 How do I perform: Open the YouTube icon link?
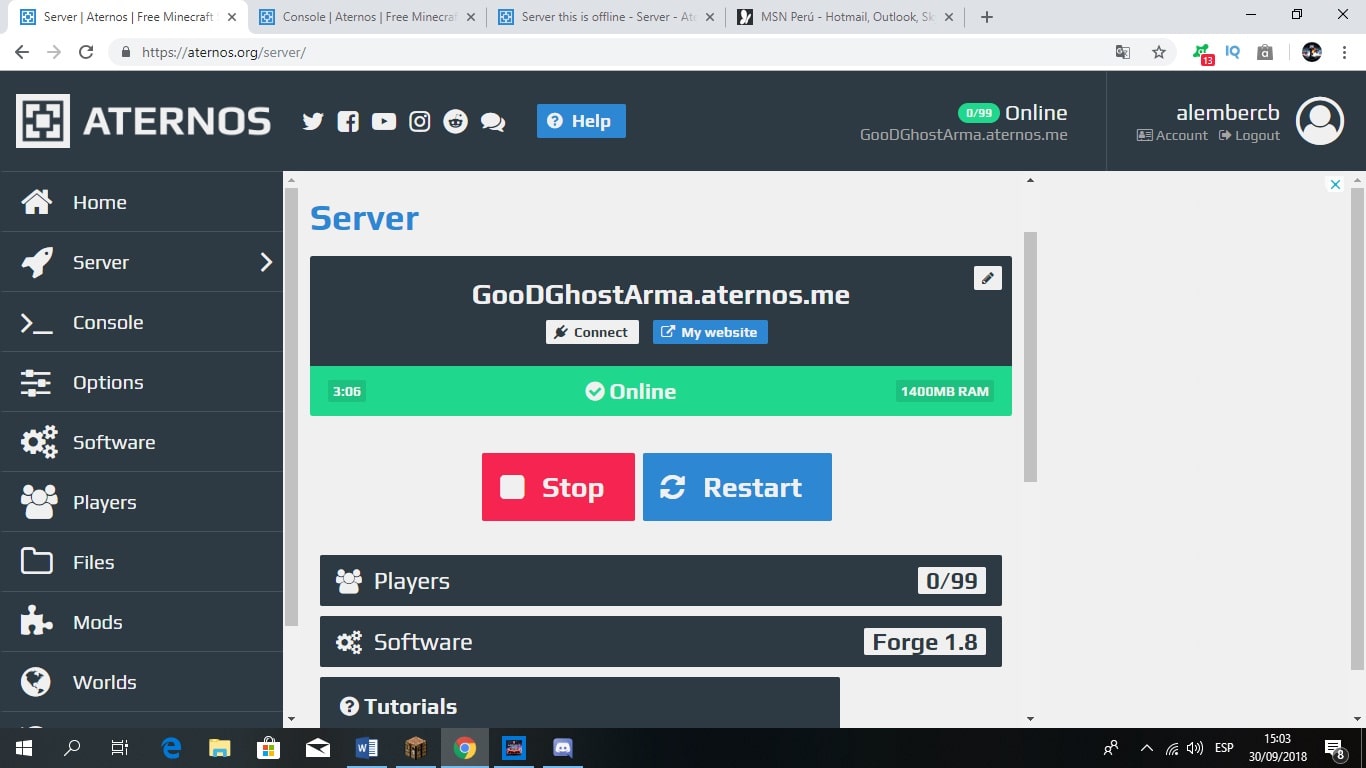[384, 122]
